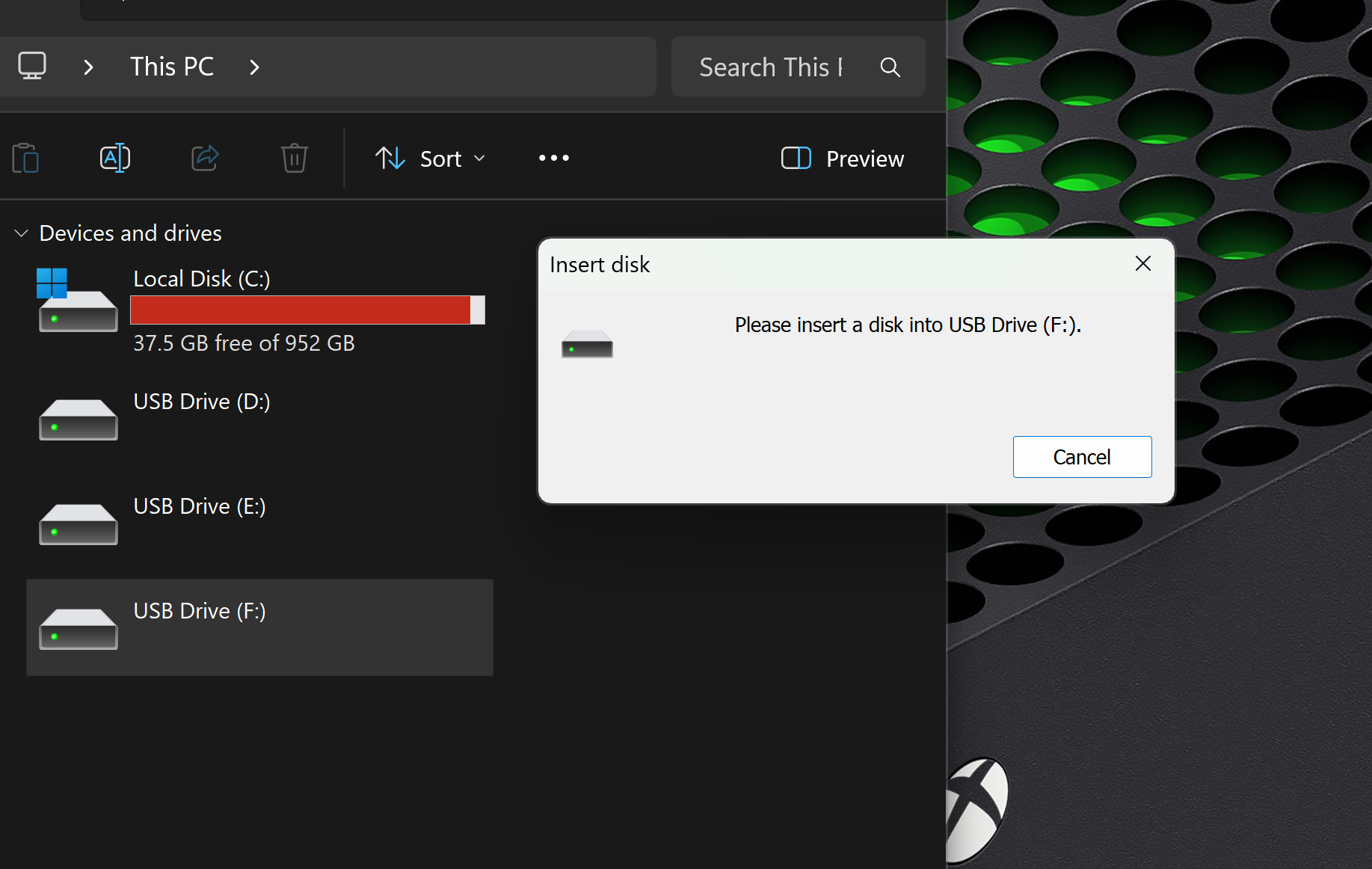This screenshot has width=1372, height=869.
Task: Select USB Drive (E:)
Action: click(x=199, y=506)
